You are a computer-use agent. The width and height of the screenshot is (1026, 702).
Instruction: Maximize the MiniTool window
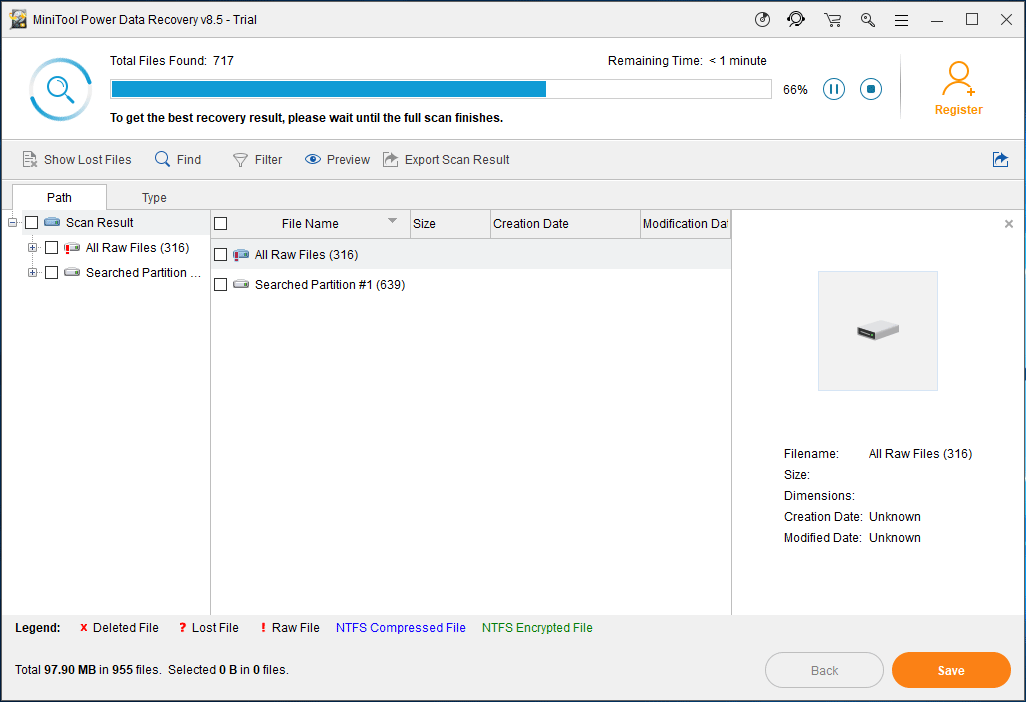click(x=972, y=20)
